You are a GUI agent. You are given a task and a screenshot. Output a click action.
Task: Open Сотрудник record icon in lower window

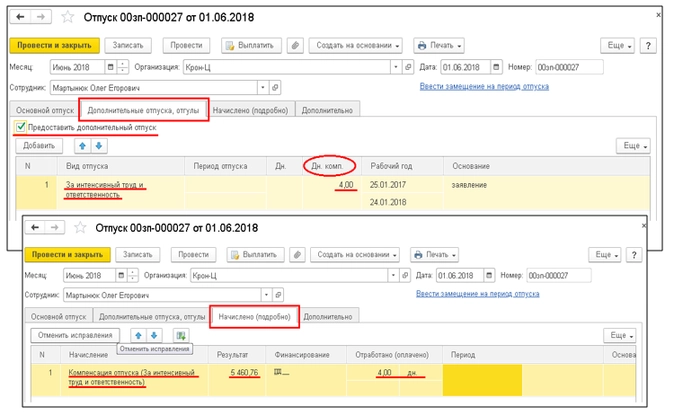(278, 295)
